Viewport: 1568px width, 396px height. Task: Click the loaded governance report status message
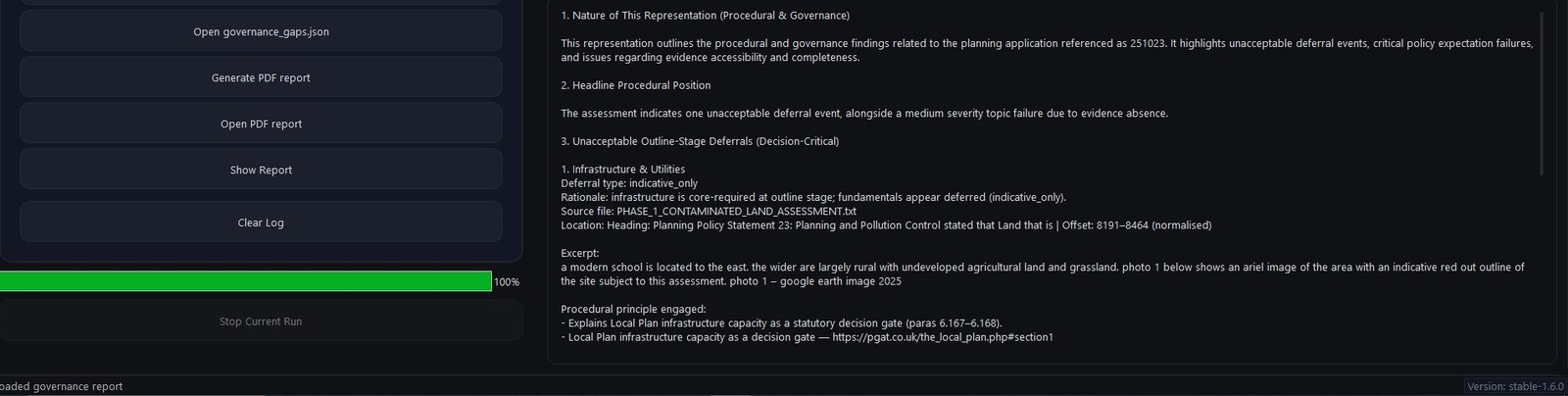tap(62, 386)
